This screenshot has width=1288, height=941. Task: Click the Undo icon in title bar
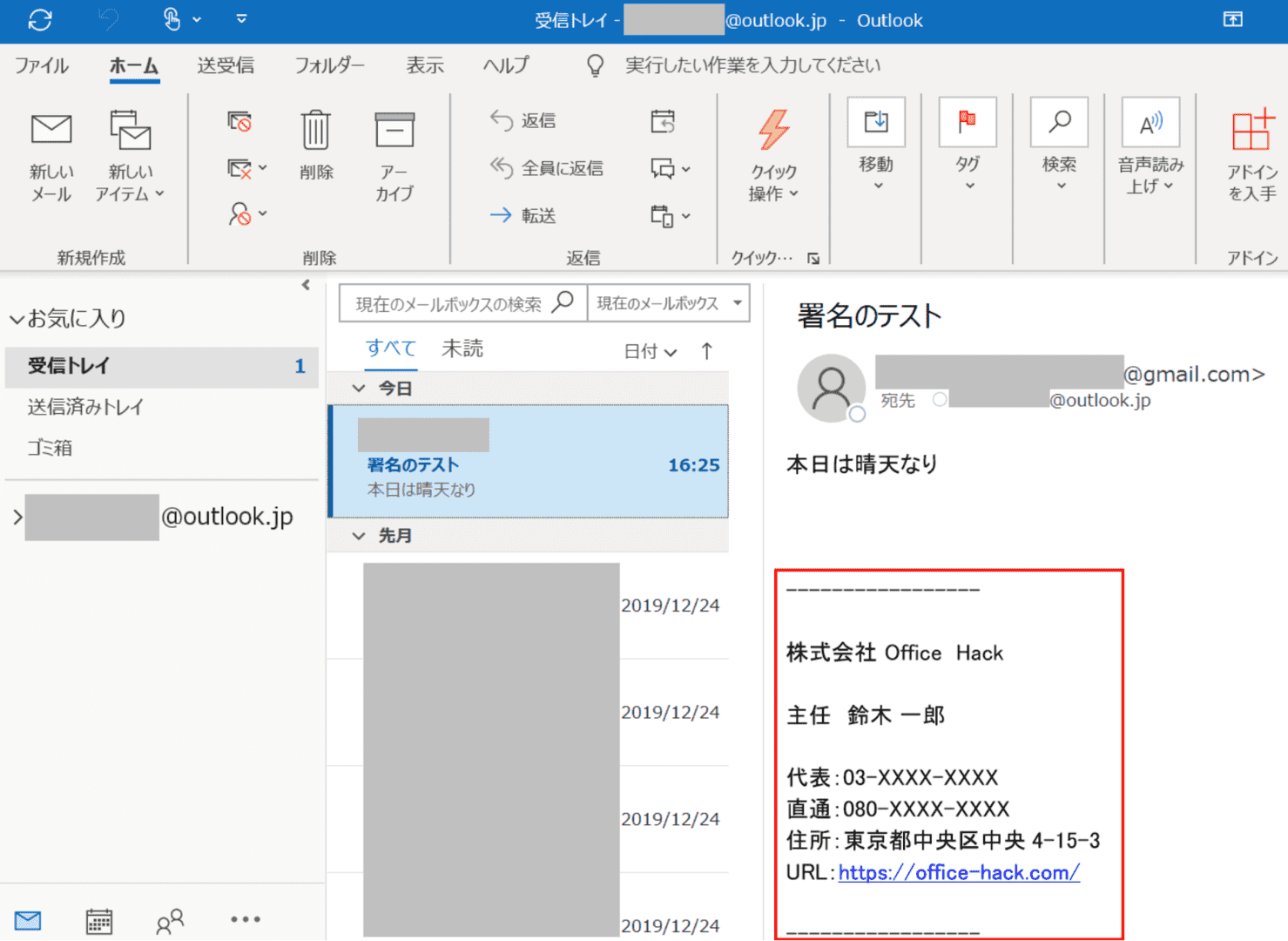tap(108, 19)
